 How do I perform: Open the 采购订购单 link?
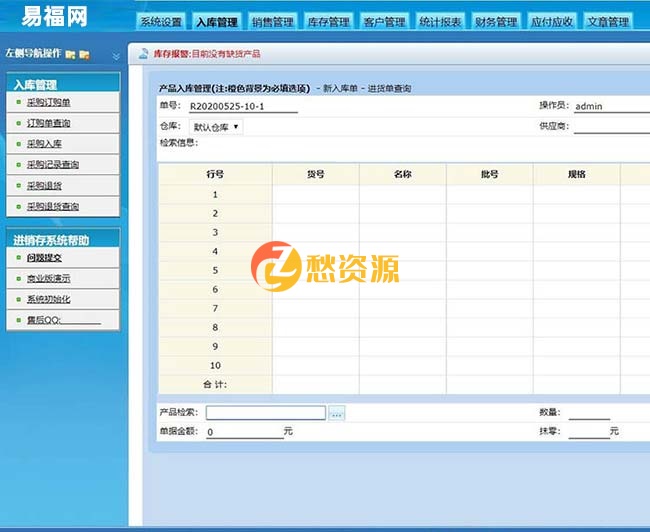(x=49, y=102)
